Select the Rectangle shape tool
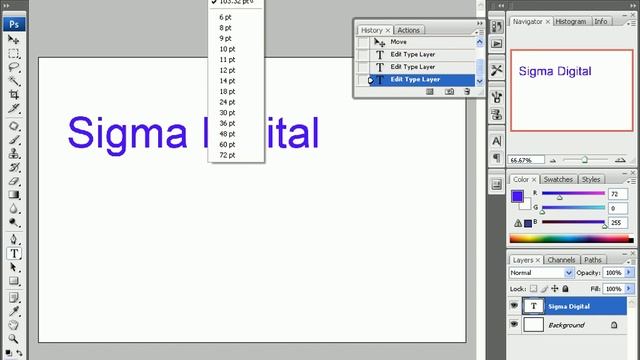640x360 pixels. click(13, 281)
